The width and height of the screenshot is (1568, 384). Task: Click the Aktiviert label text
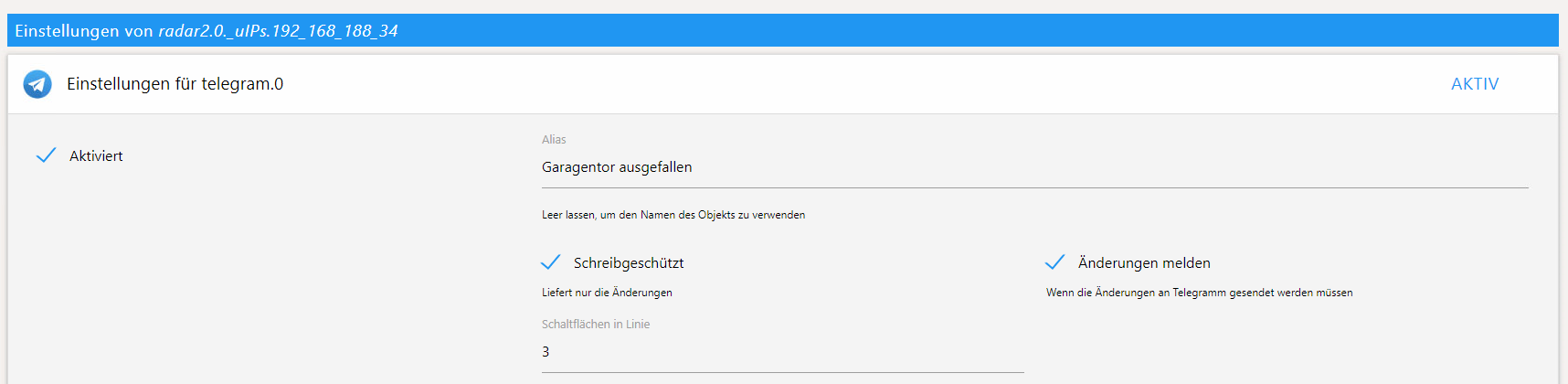pyautogui.click(x=96, y=156)
